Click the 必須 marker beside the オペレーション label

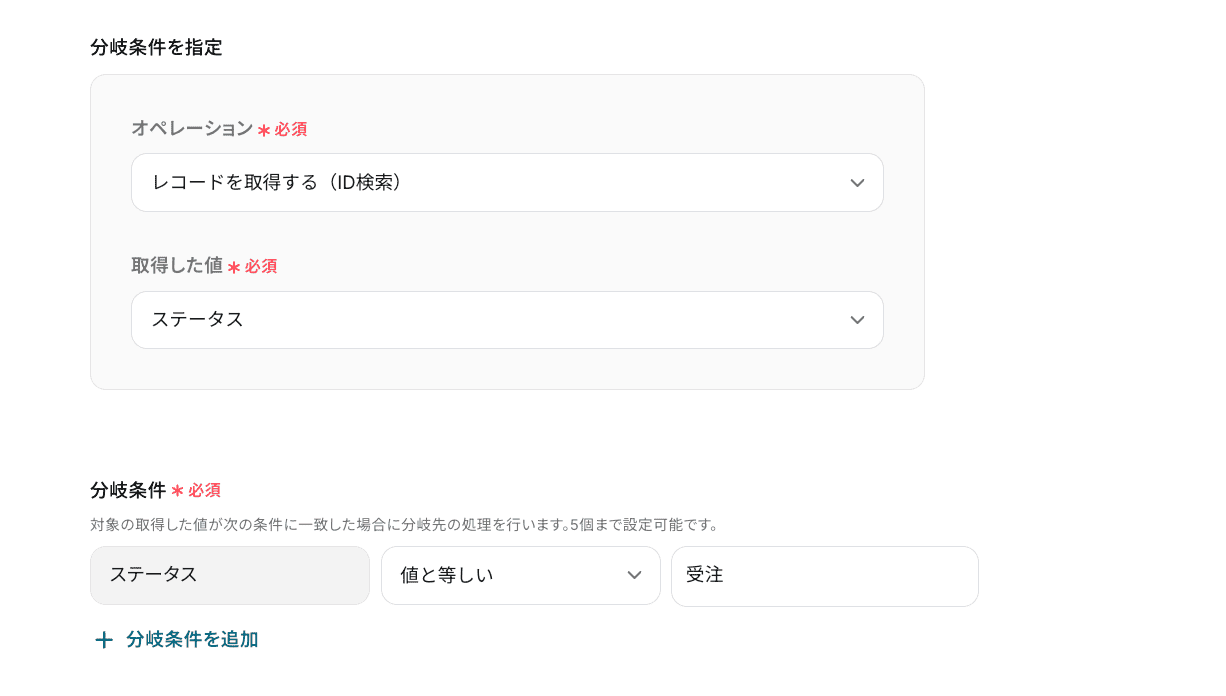[291, 130]
